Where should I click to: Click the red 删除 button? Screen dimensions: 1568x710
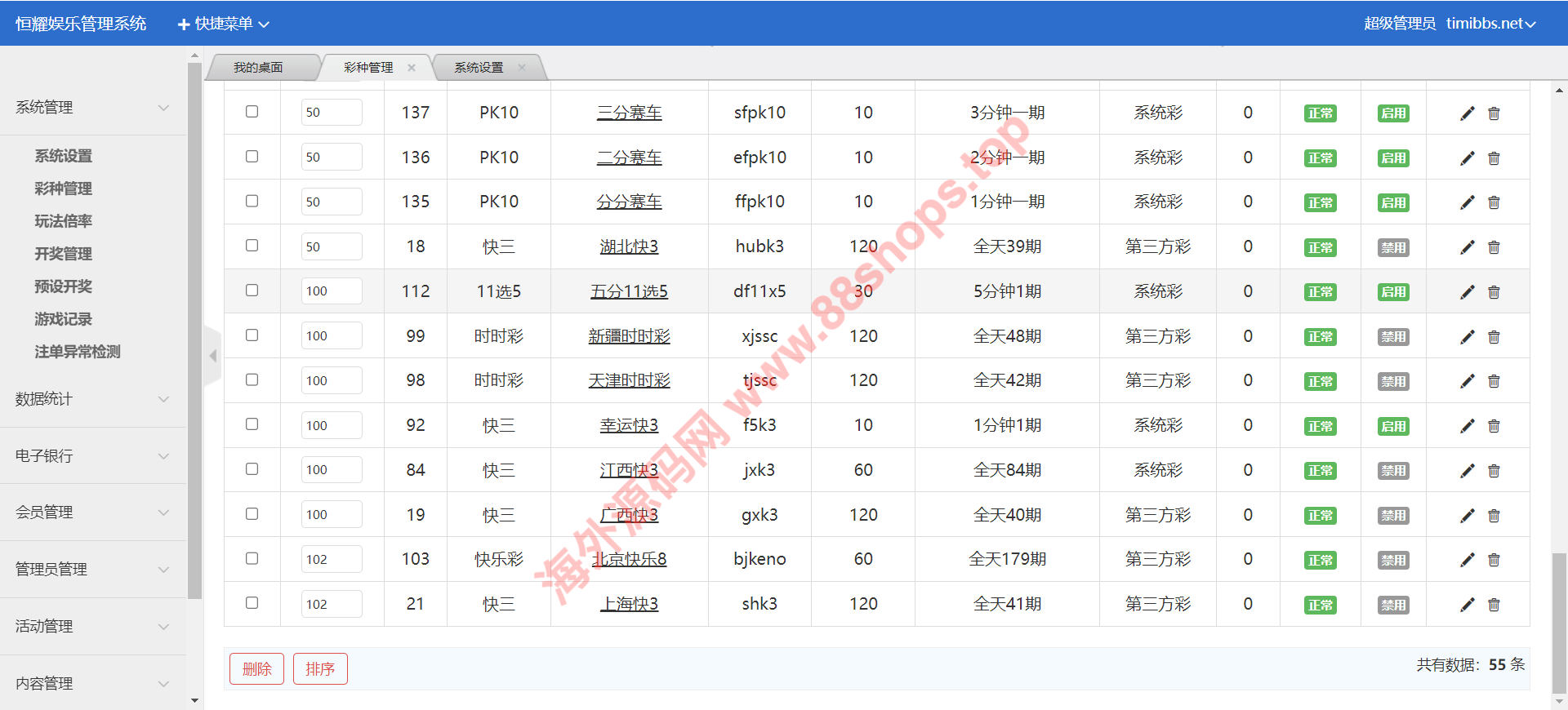(x=256, y=669)
